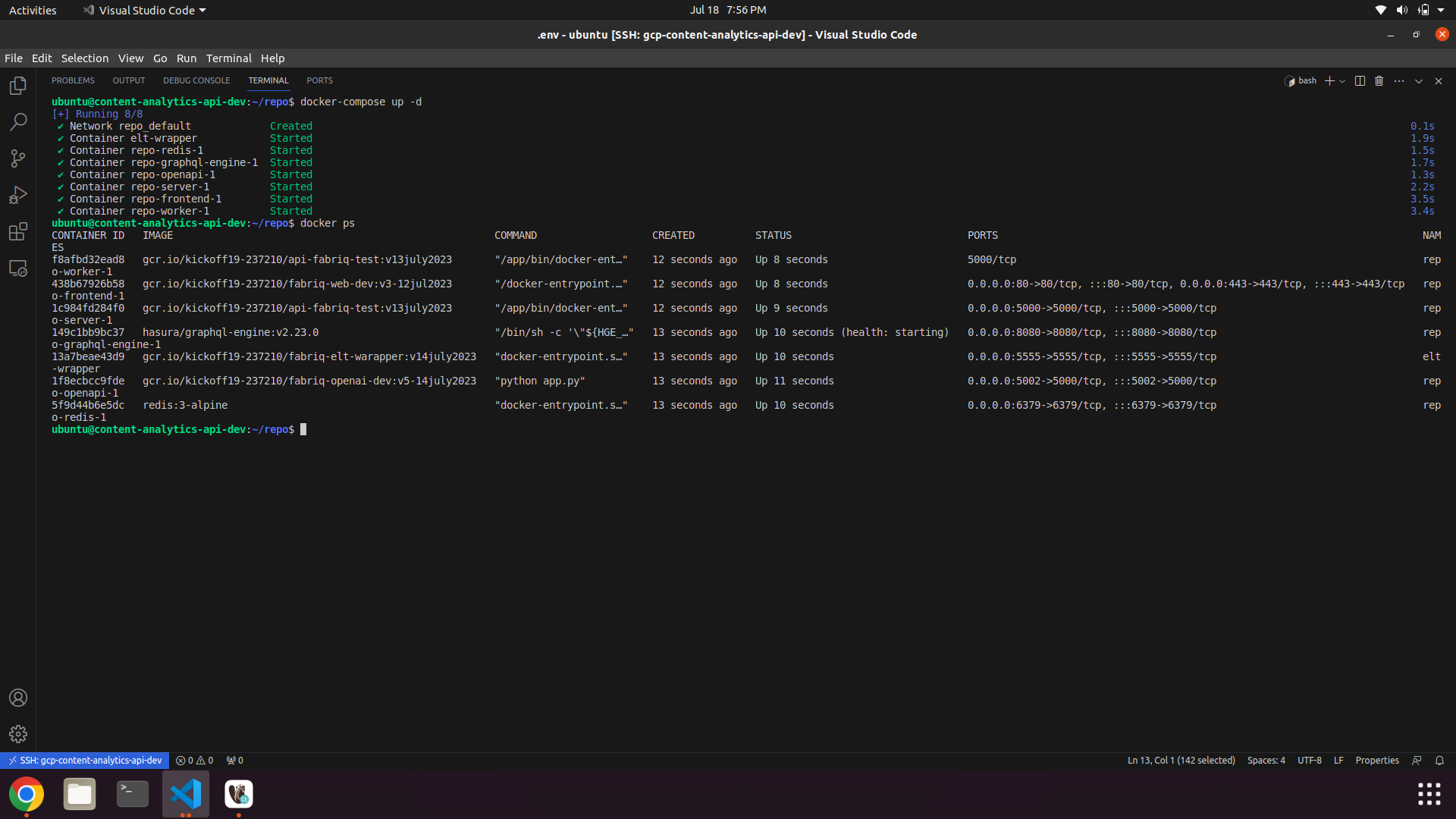Screen dimensions: 1456x819
Task: Open the Terminal menu
Action: [229, 58]
